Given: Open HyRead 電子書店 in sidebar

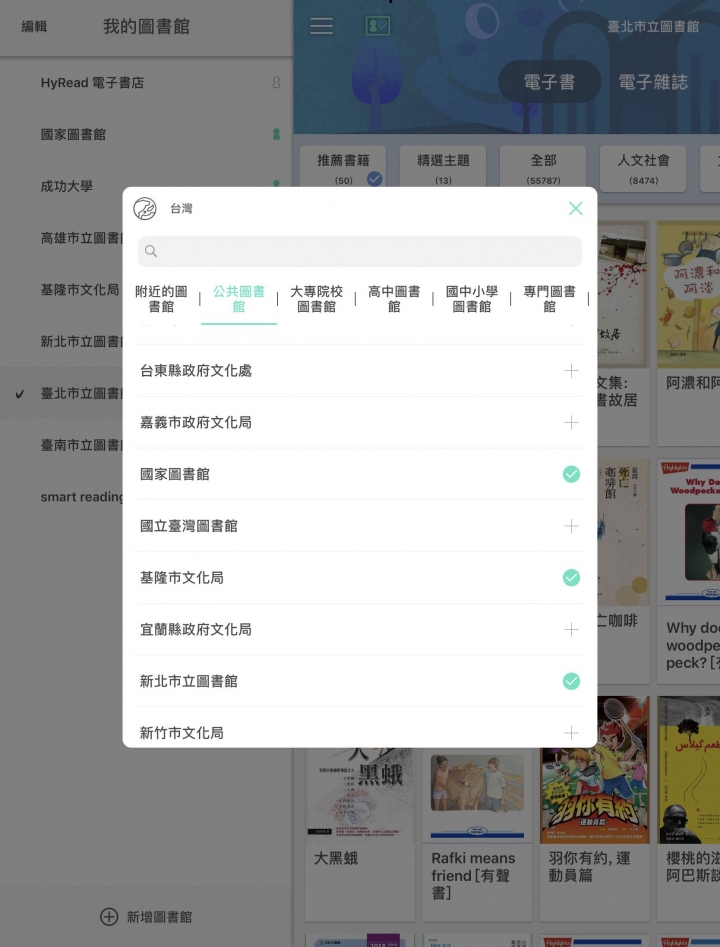Looking at the screenshot, I should tap(146, 83).
